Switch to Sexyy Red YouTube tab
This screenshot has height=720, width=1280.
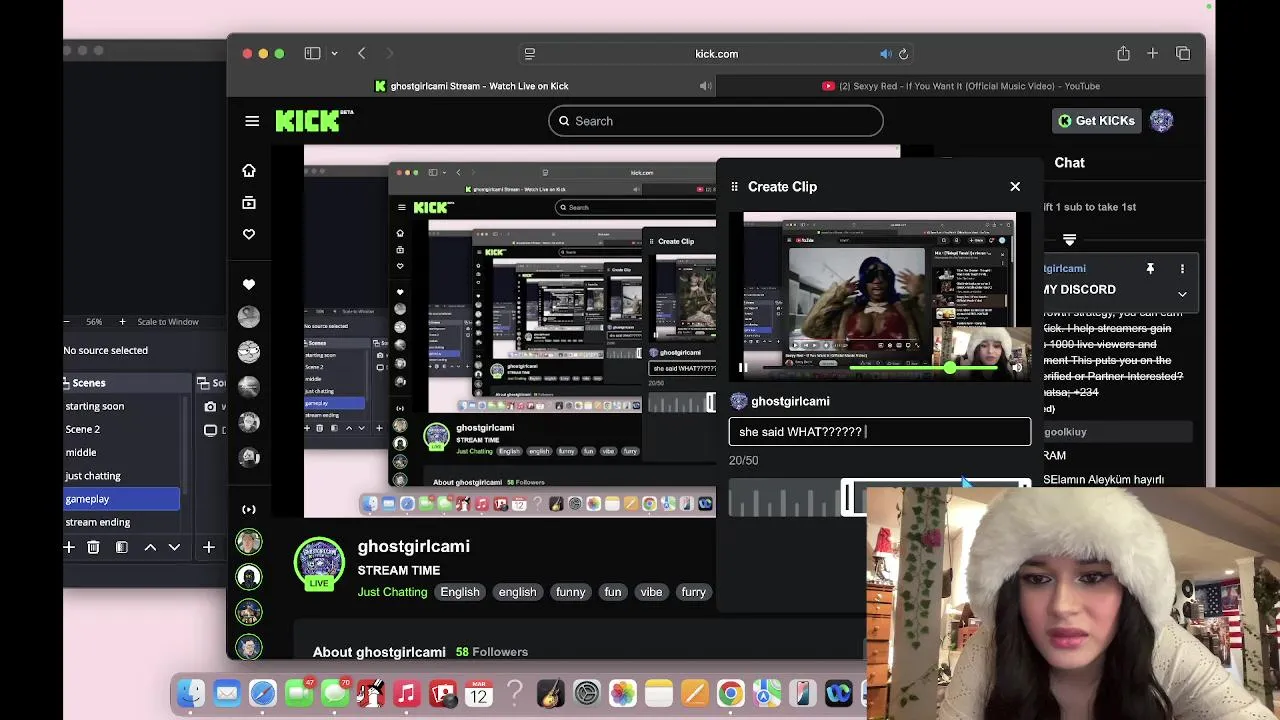[x=961, y=86]
